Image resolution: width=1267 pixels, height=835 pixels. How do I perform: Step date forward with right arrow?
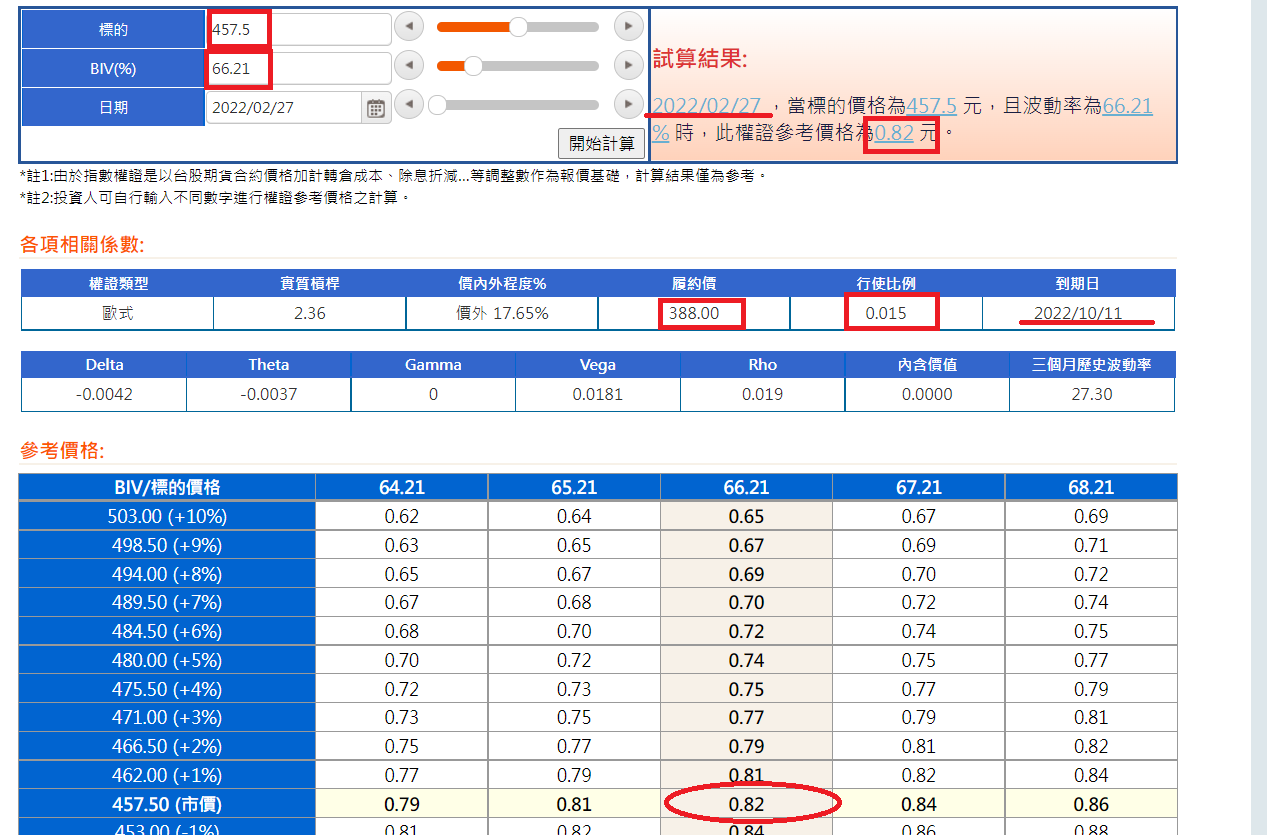[x=627, y=104]
